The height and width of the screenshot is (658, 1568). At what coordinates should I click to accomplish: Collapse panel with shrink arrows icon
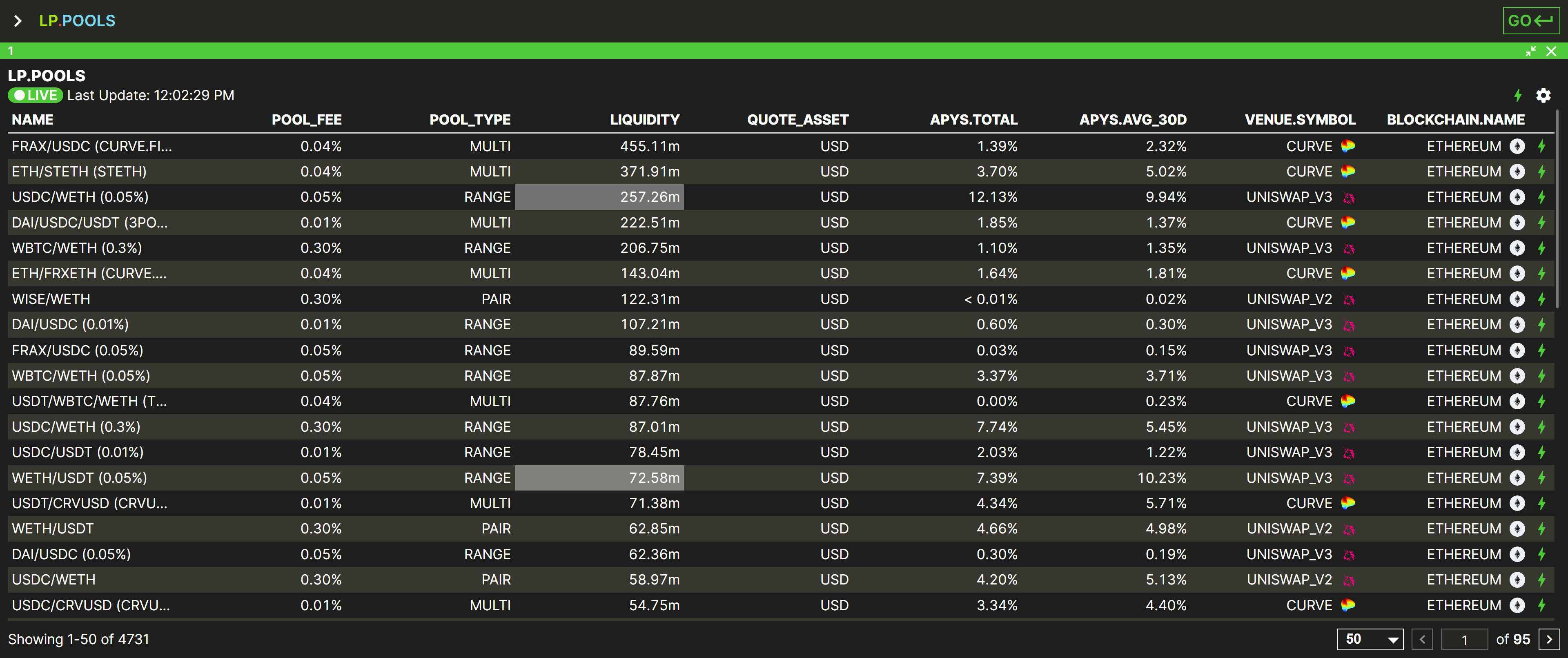(x=1530, y=51)
